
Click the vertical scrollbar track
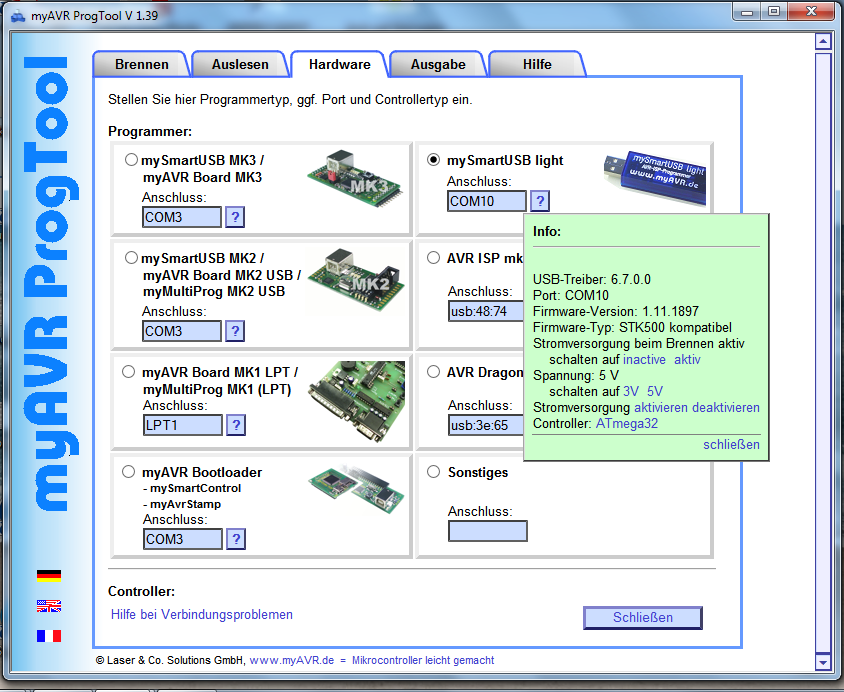[x=822, y=351]
